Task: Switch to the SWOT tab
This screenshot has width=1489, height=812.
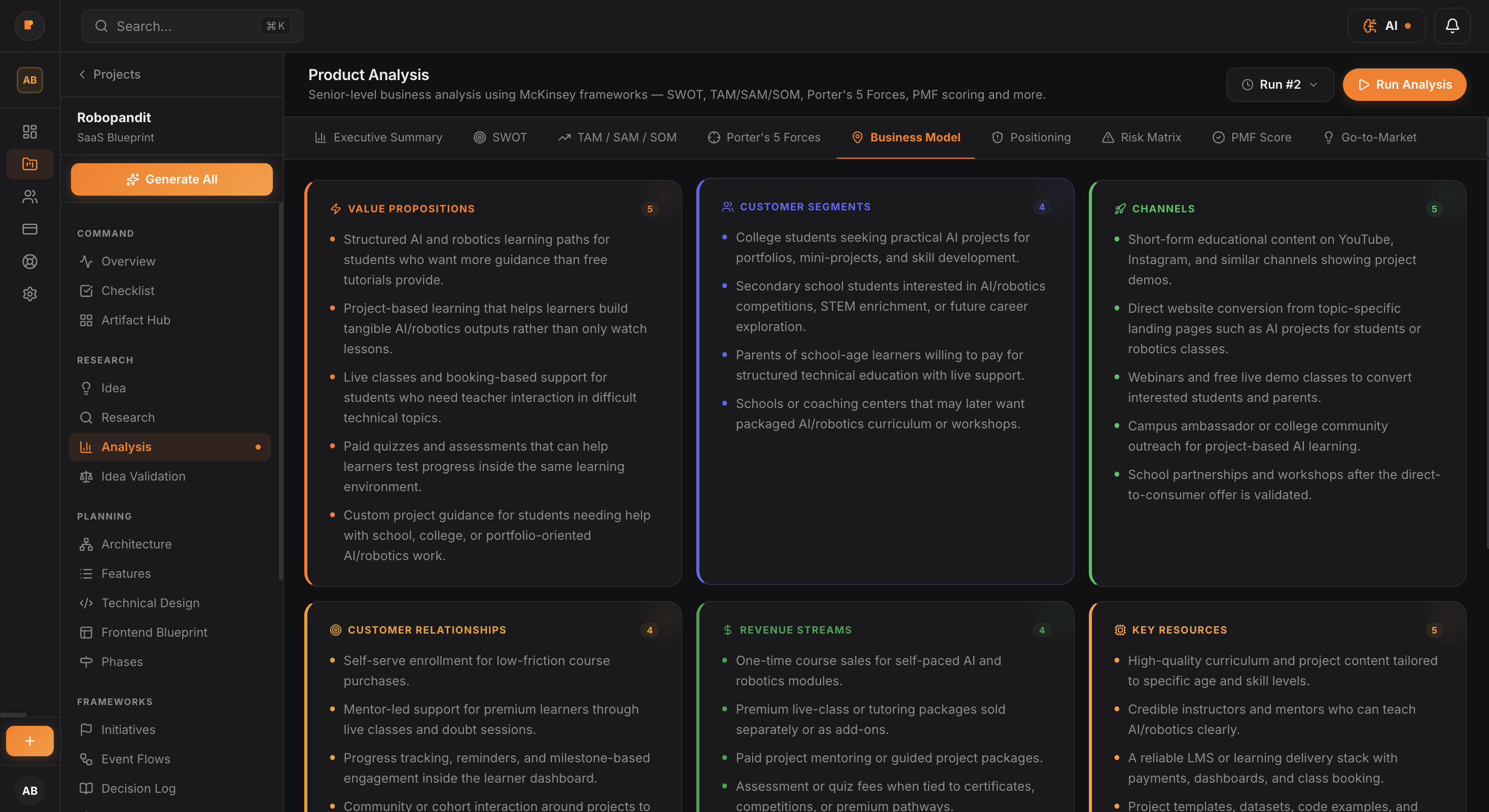Action: 501,137
